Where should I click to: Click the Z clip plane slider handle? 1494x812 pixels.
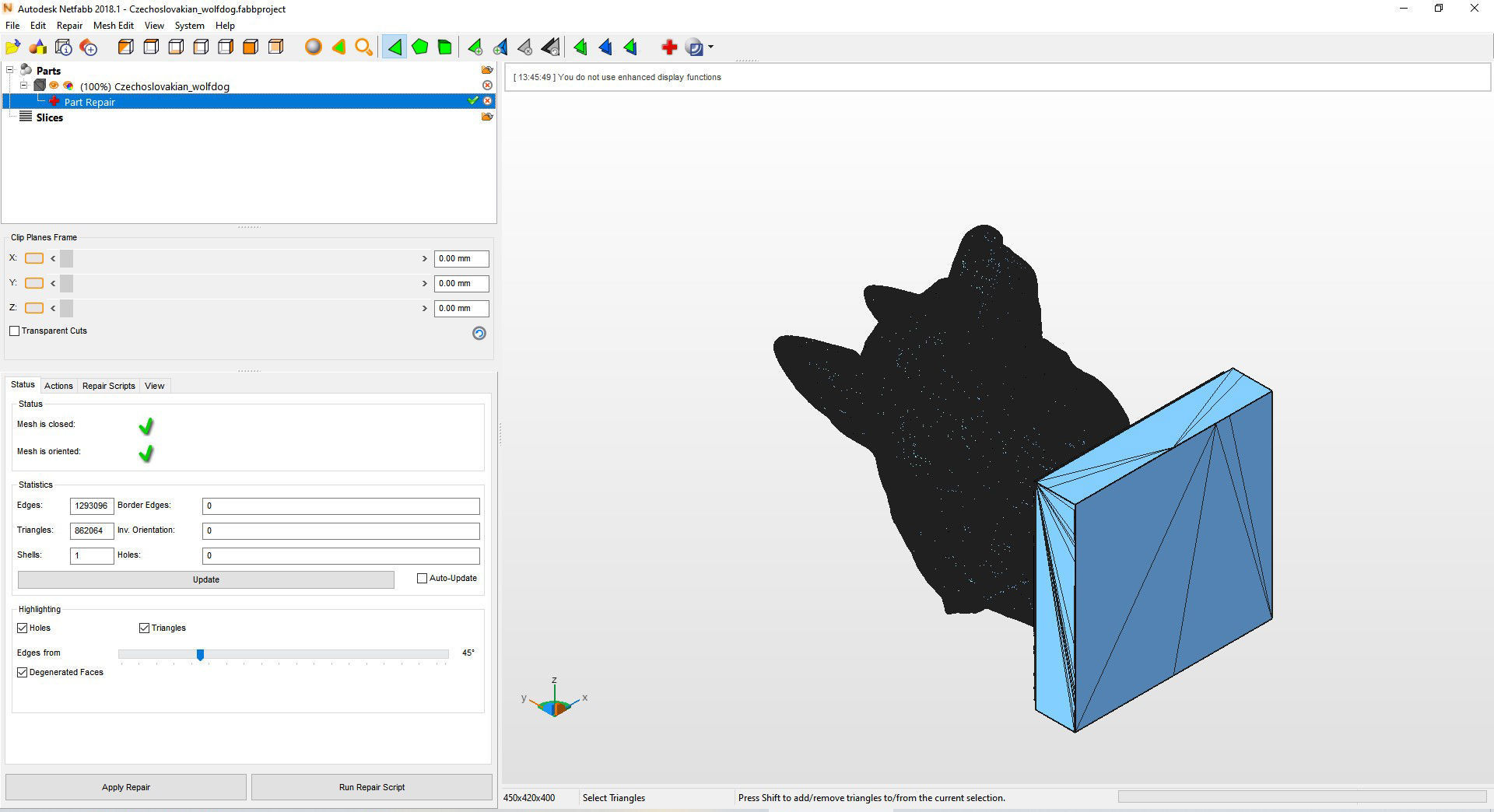point(66,308)
